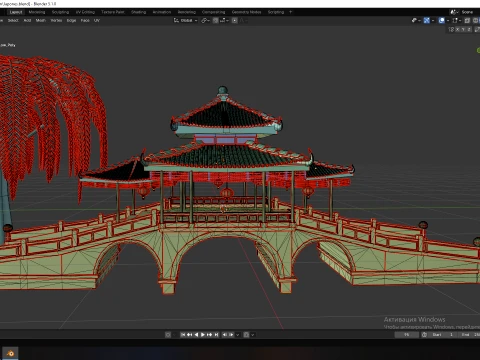Open the Compositing workspace tab

(214, 12)
